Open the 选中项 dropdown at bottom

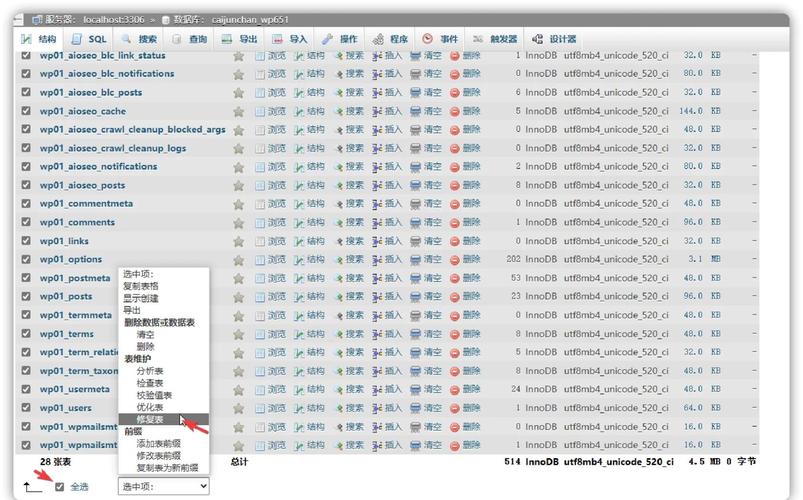click(163, 486)
